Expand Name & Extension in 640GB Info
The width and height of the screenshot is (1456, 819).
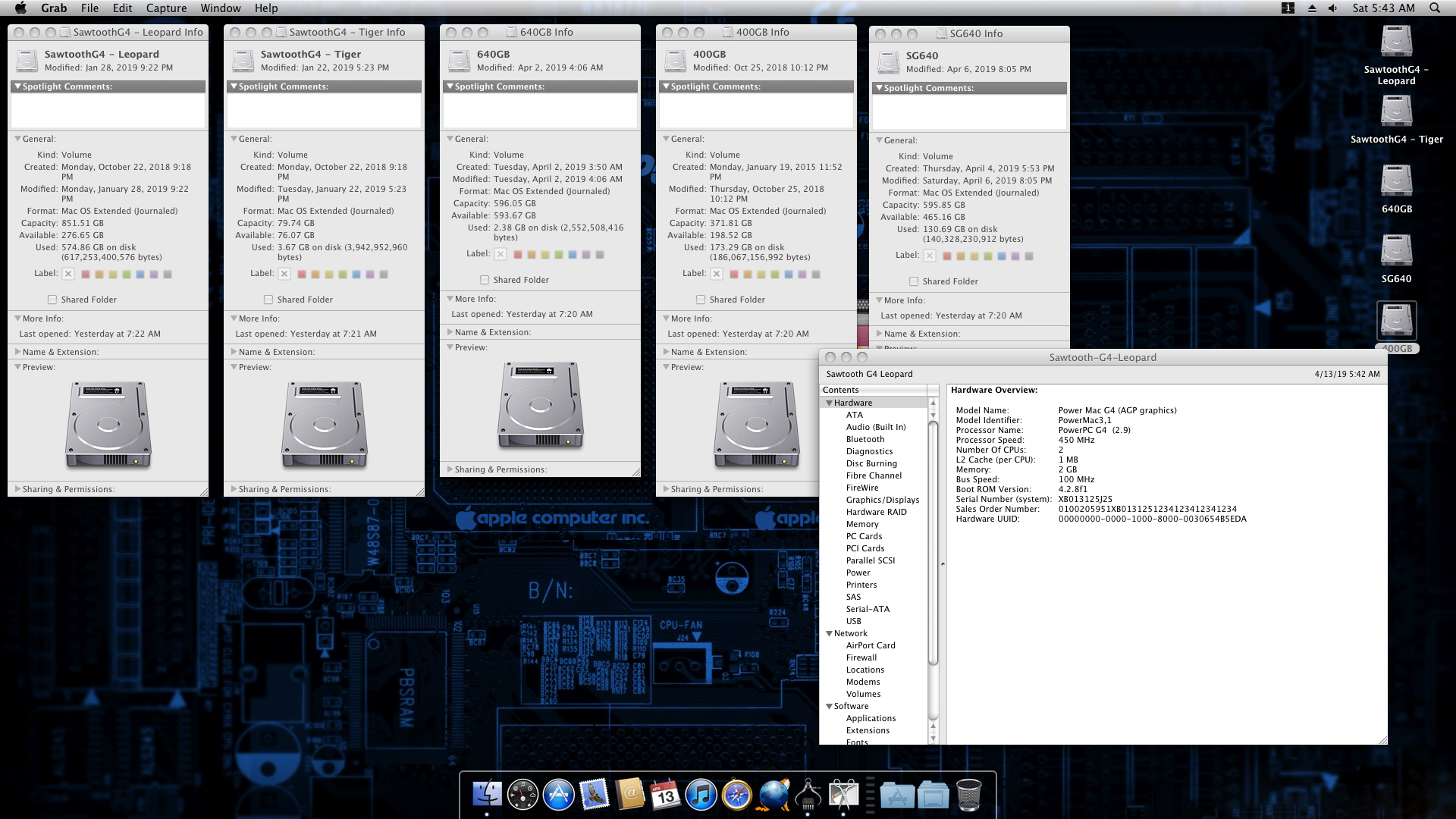click(450, 332)
